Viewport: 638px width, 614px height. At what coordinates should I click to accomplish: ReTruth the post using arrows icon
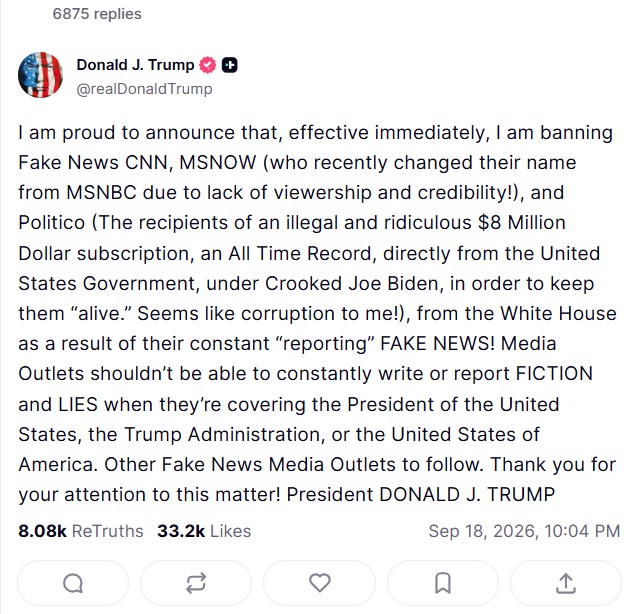[196, 583]
